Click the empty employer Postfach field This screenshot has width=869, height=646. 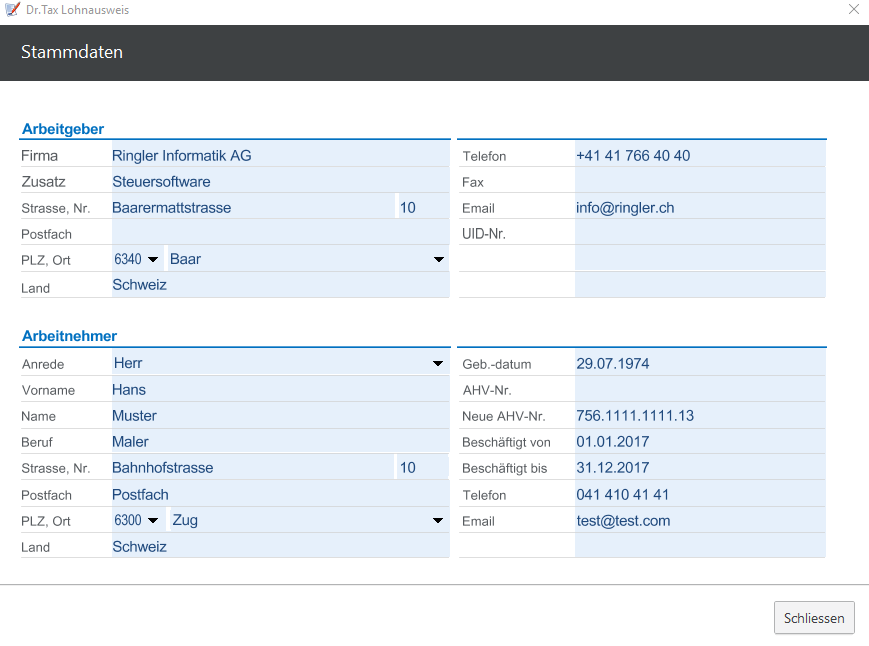(280, 234)
